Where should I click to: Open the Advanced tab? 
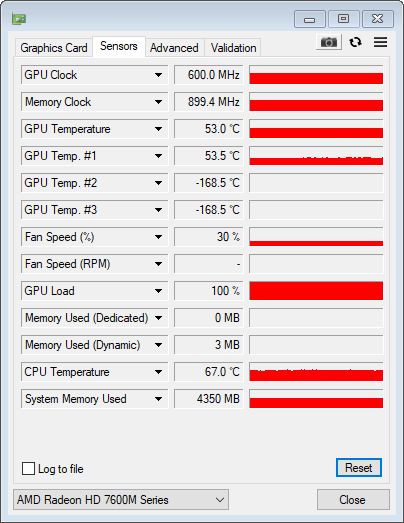tap(174, 48)
